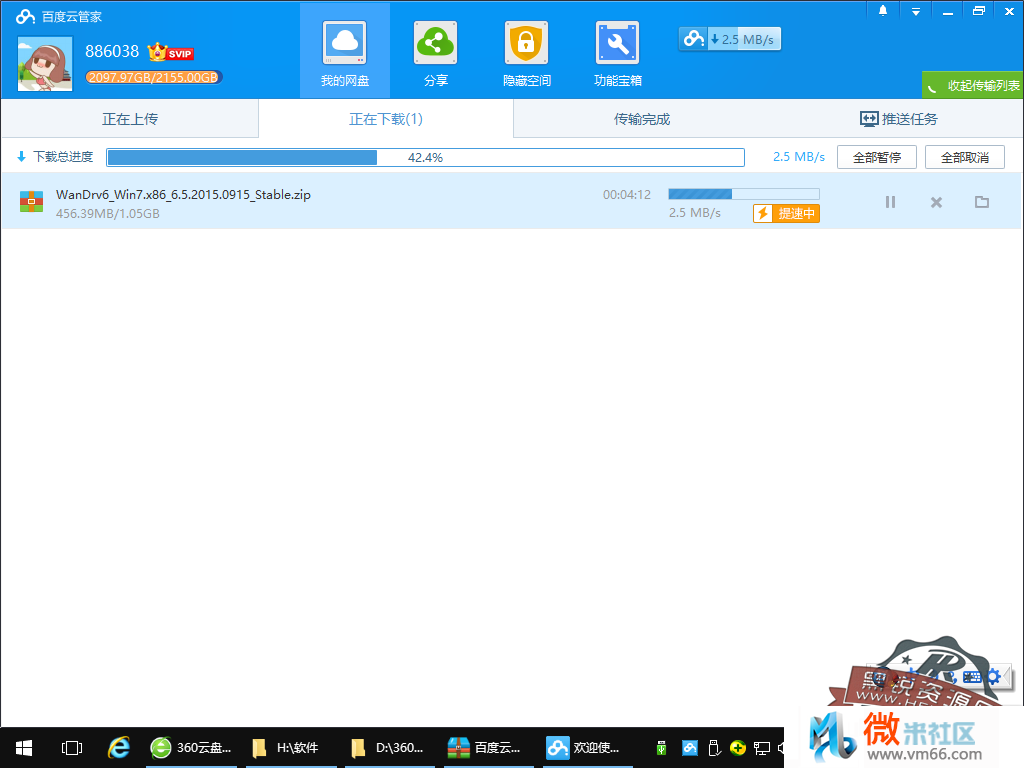Click the network tray icon
The image size is (1024, 768).
point(762,748)
